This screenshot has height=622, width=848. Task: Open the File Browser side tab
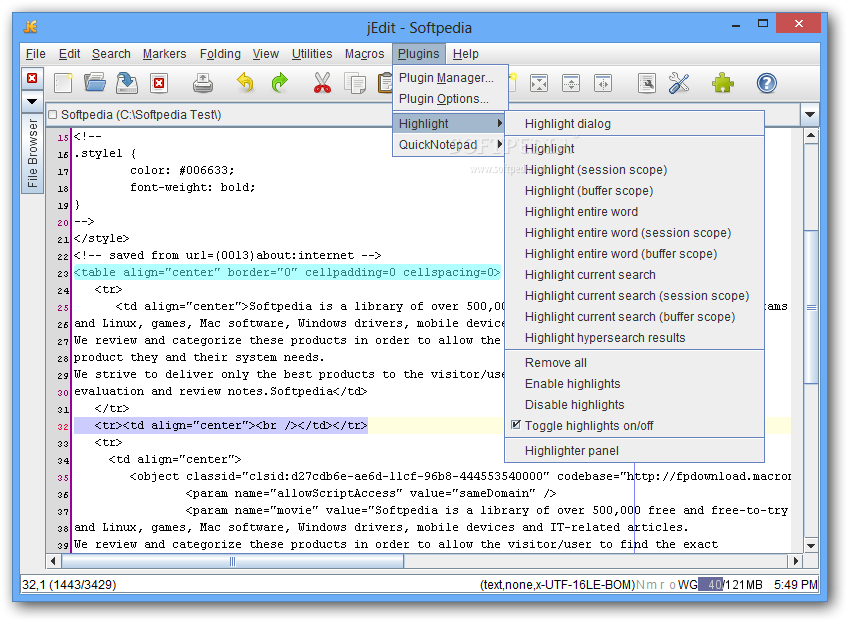(x=32, y=153)
